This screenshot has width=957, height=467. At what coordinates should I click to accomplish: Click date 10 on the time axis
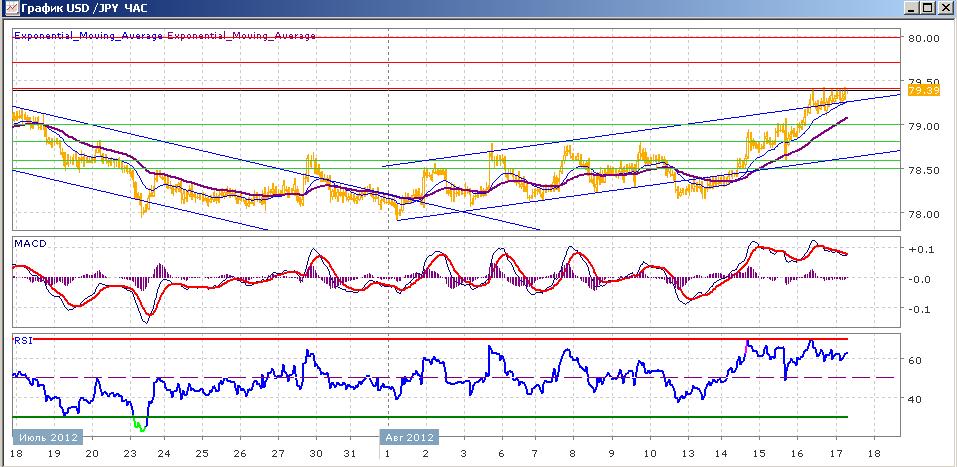(651, 455)
